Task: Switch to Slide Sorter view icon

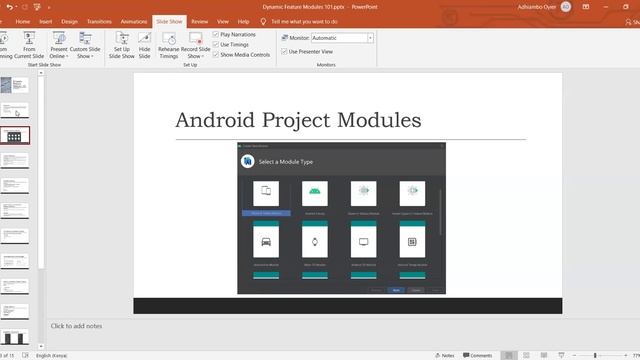Action: (527, 356)
